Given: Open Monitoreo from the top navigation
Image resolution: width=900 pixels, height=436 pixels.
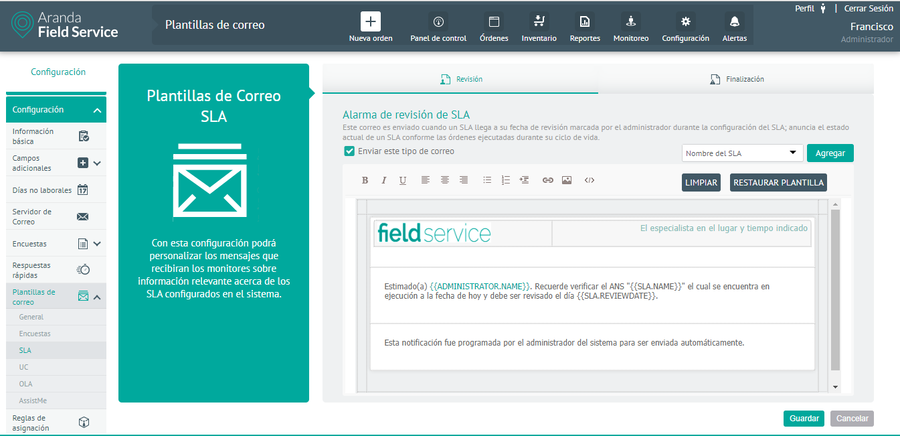Looking at the screenshot, I should point(631,22).
